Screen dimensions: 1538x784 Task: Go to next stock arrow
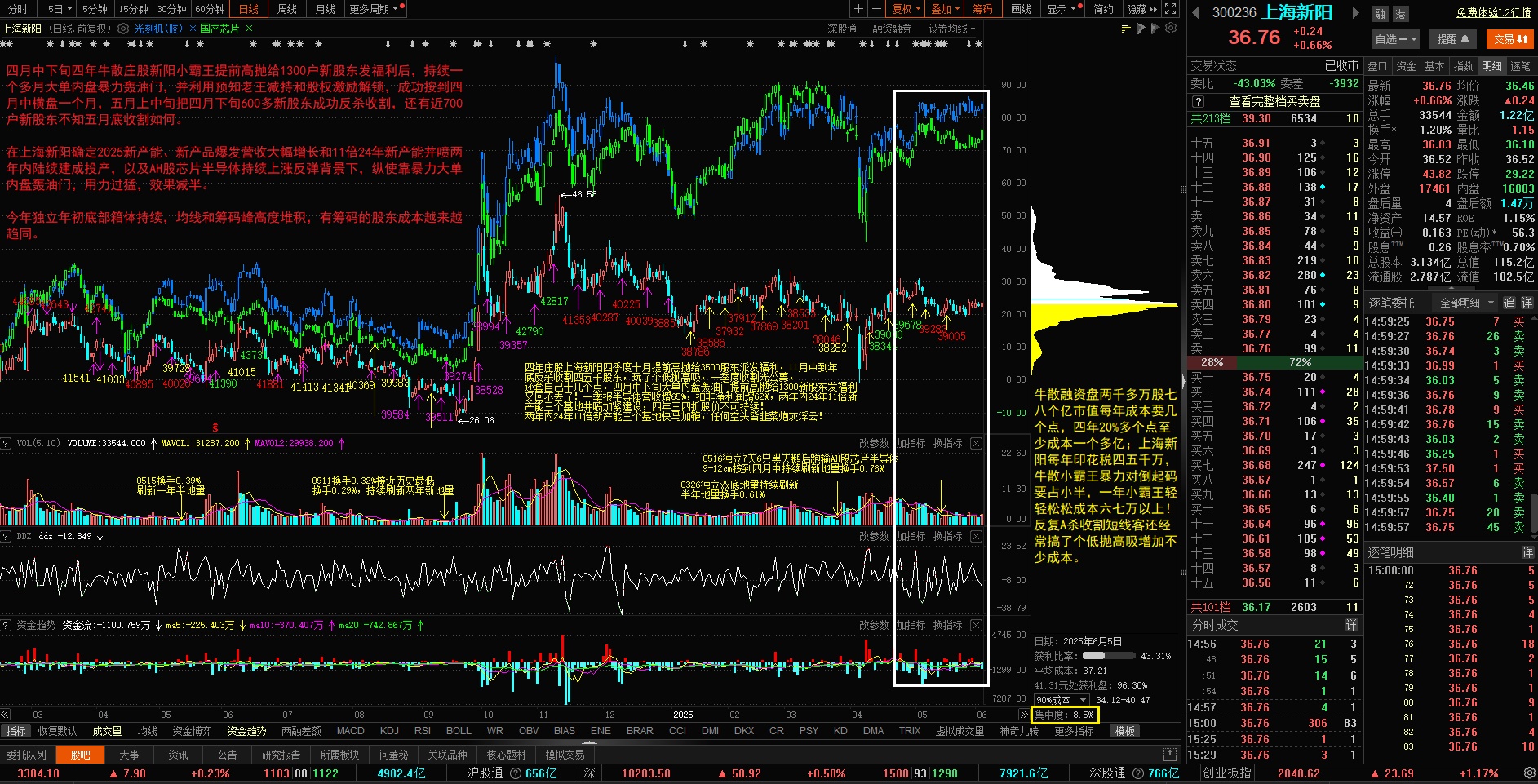[1356, 12]
